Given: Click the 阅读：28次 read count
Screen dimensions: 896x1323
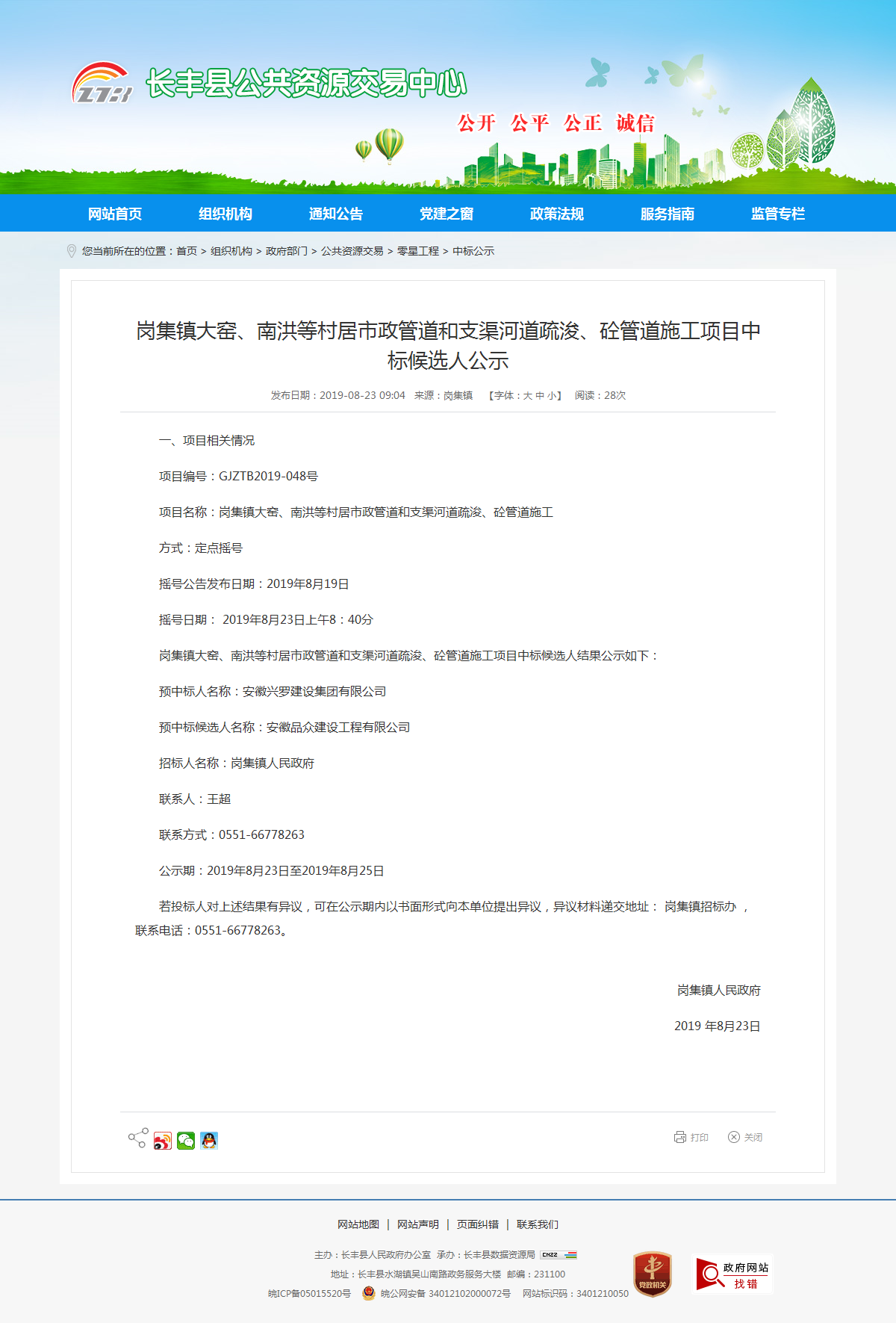Looking at the screenshot, I should pyautogui.click(x=600, y=396).
